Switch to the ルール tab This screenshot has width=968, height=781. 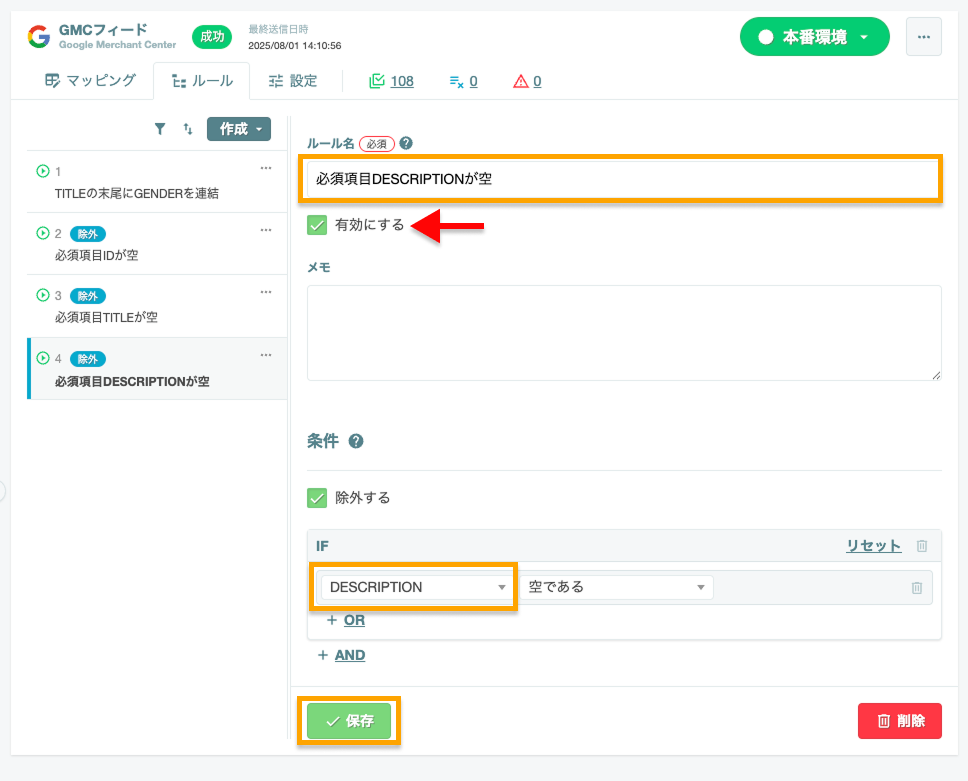tap(202, 81)
